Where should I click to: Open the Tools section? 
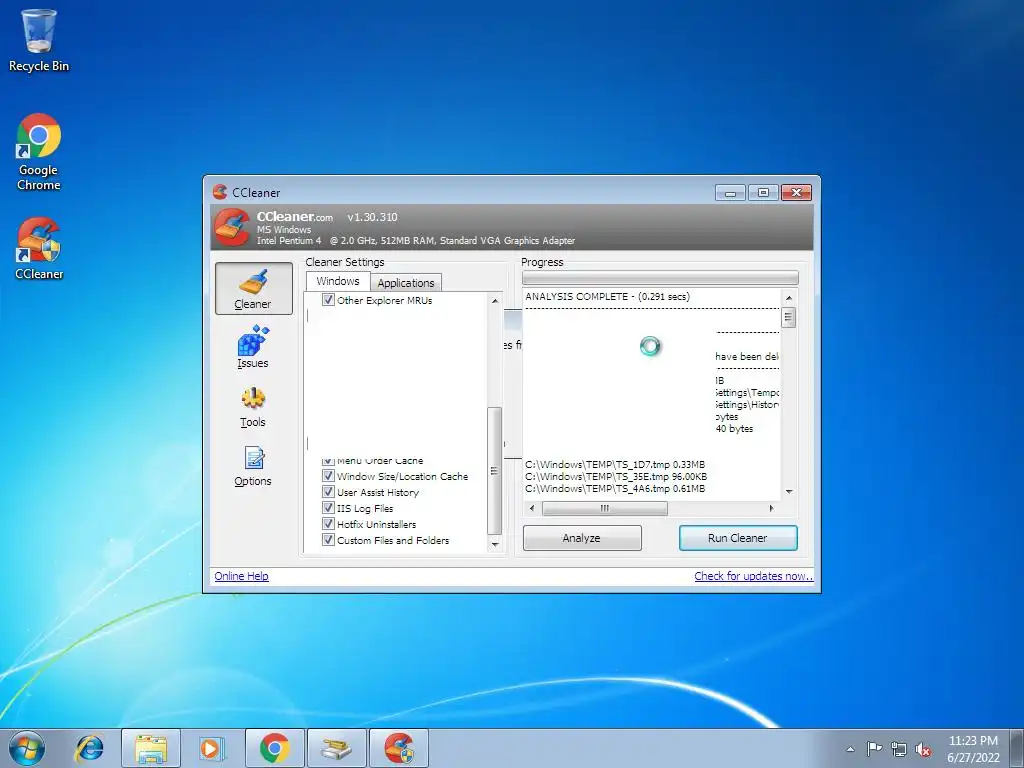[x=253, y=407]
